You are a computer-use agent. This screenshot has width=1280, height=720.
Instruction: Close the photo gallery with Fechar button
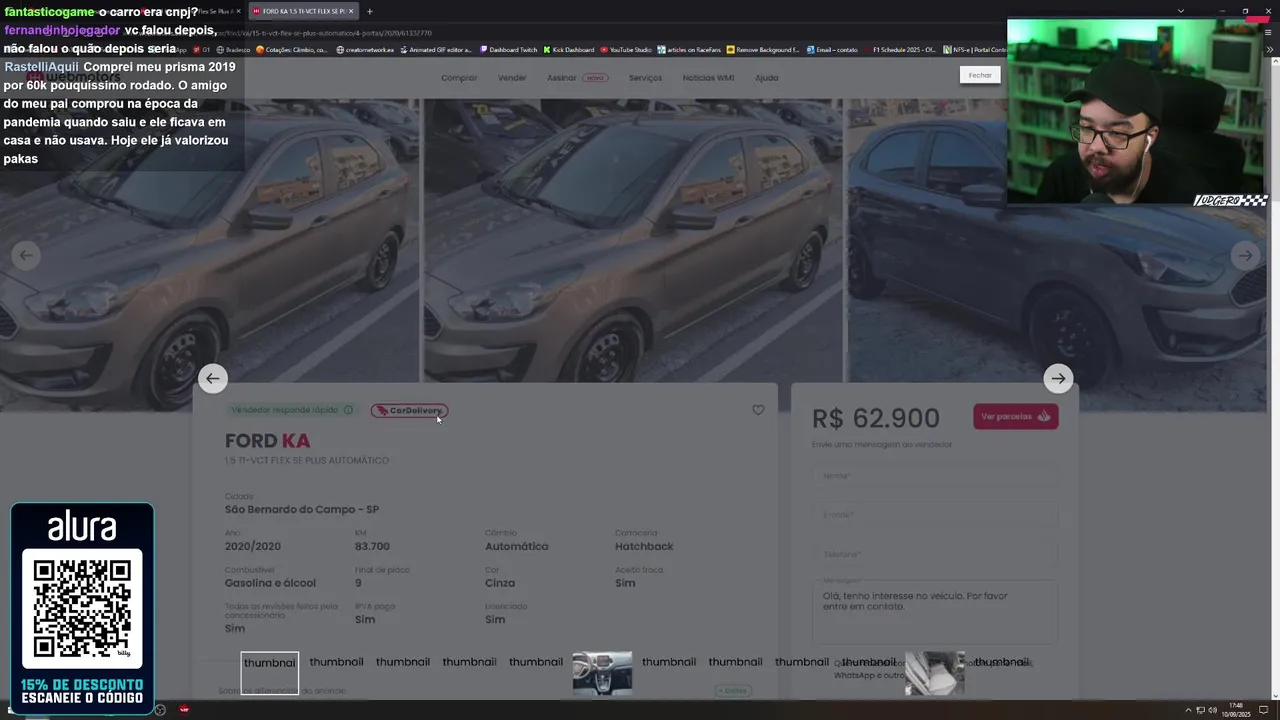click(x=980, y=75)
